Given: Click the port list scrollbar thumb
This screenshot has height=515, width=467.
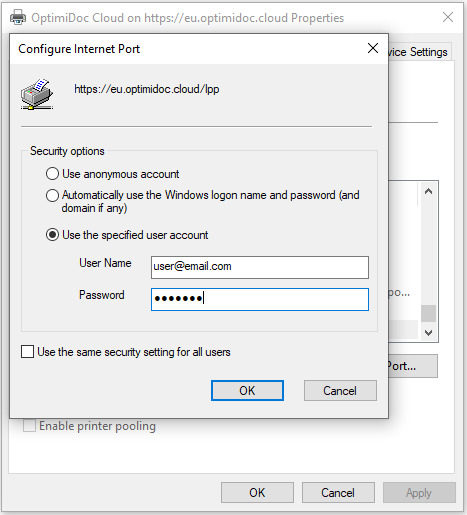Looking at the screenshot, I should tap(429, 313).
